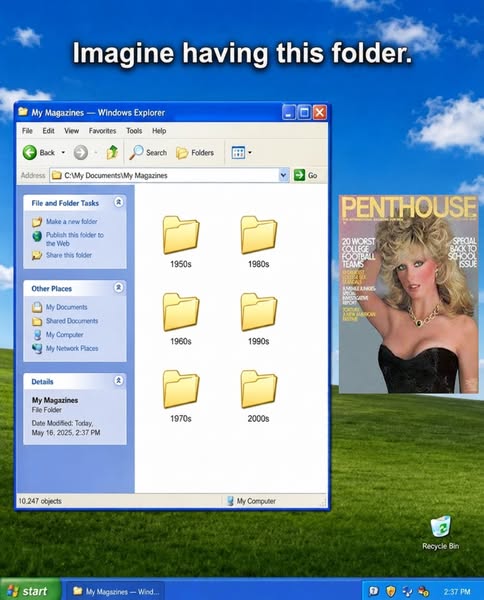Screen dimensions: 484x600
Task: Collapse the Details panel
Action: click(x=119, y=380)
